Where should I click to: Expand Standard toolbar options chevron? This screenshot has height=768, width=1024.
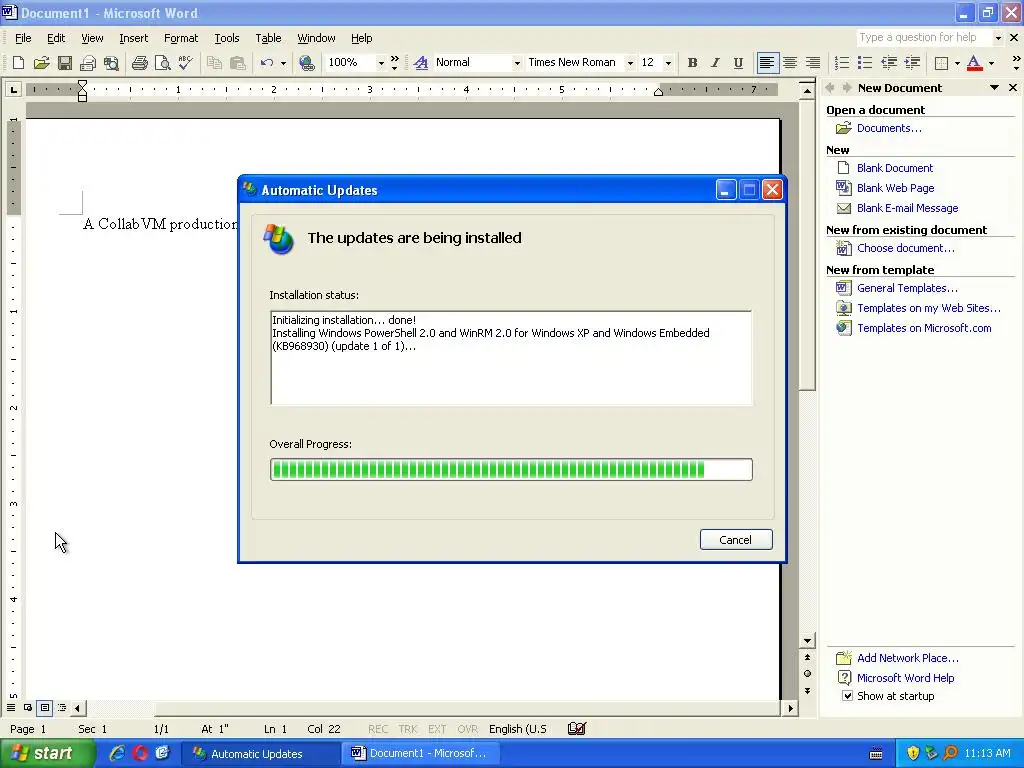click(x=394, y=63)
